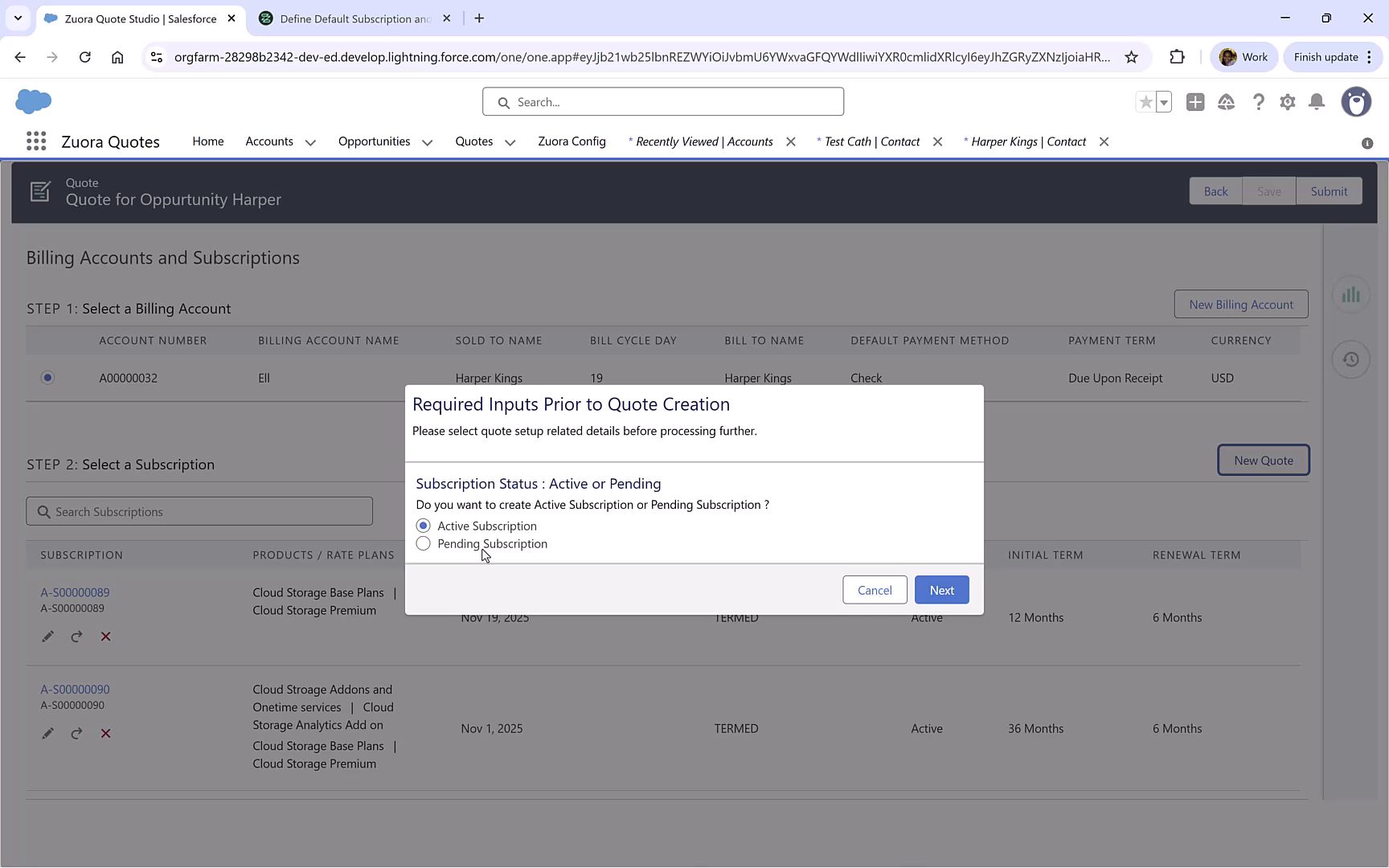Cancel subscription A-S00000089 with red X icon
The width and height of the screenshot is (1389, 868).
[x=105, y=636]
